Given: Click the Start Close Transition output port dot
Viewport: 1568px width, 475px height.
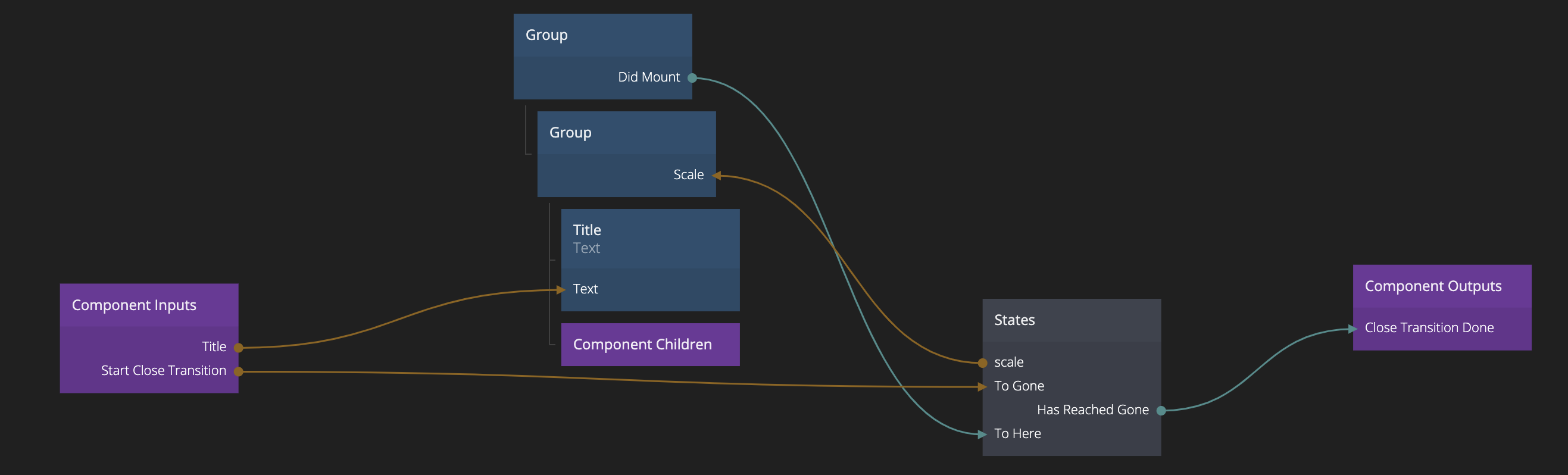Looking at the screenshot, I should coord(239,371).
